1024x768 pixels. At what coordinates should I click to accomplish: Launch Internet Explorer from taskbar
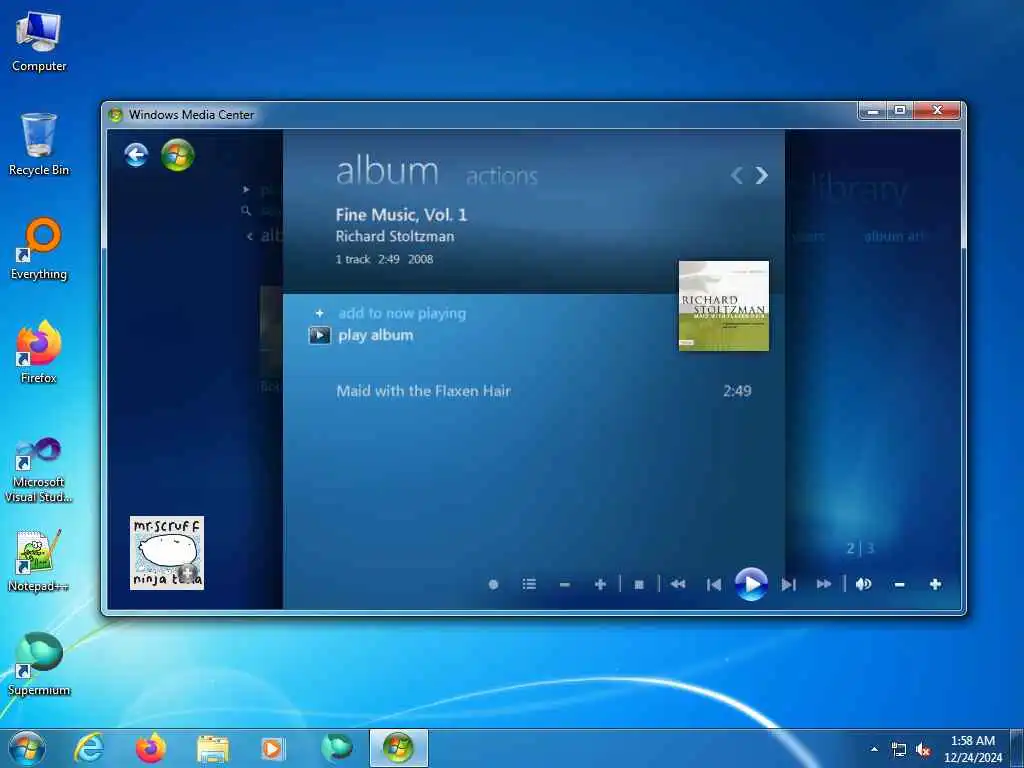88,748
